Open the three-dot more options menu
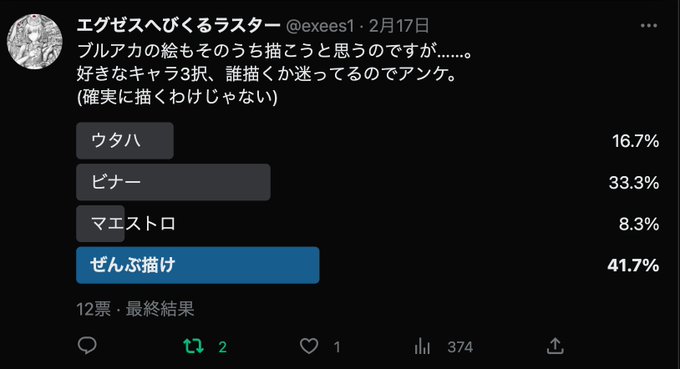The image size is (680, 369). (649, 26)
